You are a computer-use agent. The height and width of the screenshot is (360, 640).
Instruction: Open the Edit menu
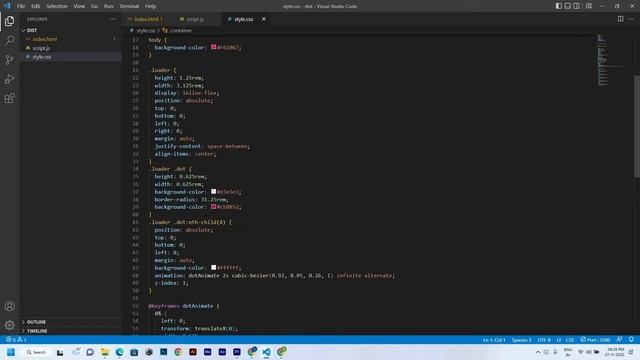[36, 6]
